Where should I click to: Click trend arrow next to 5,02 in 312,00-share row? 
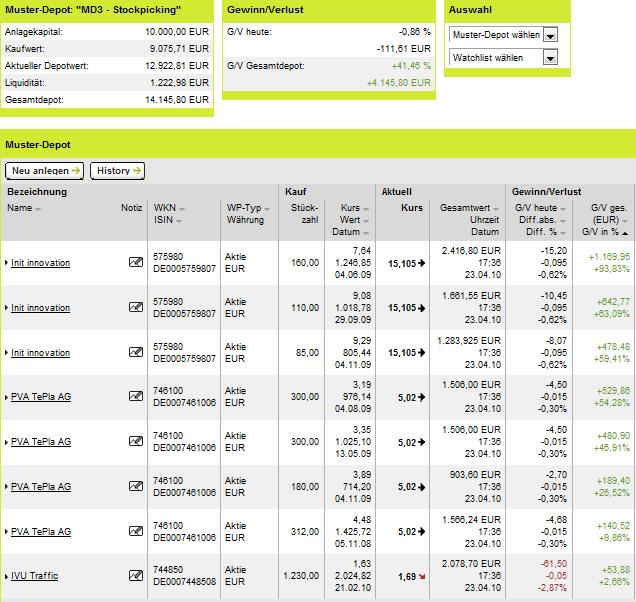[422, 532]
